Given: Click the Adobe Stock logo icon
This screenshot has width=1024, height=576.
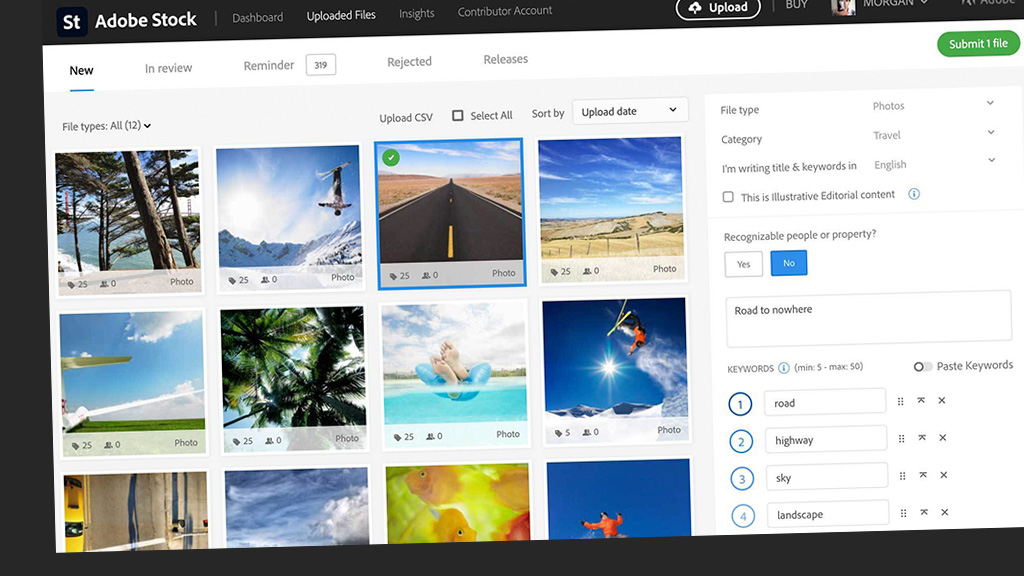Looking at the screenshot, I should click(x=72, y=22).
